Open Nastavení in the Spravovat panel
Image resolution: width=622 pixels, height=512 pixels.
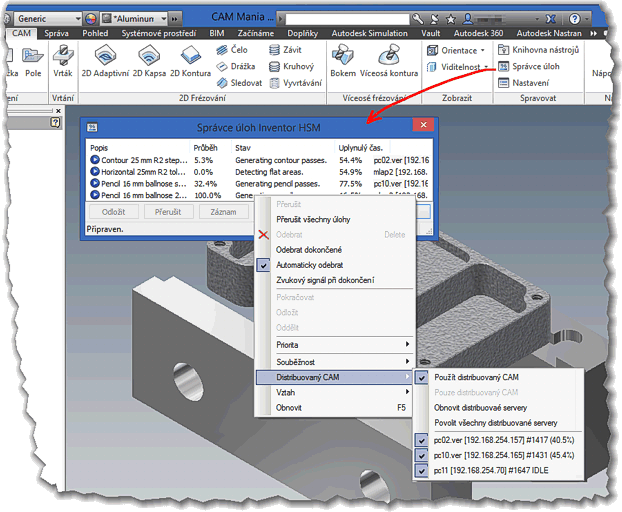tap(524, 83)
